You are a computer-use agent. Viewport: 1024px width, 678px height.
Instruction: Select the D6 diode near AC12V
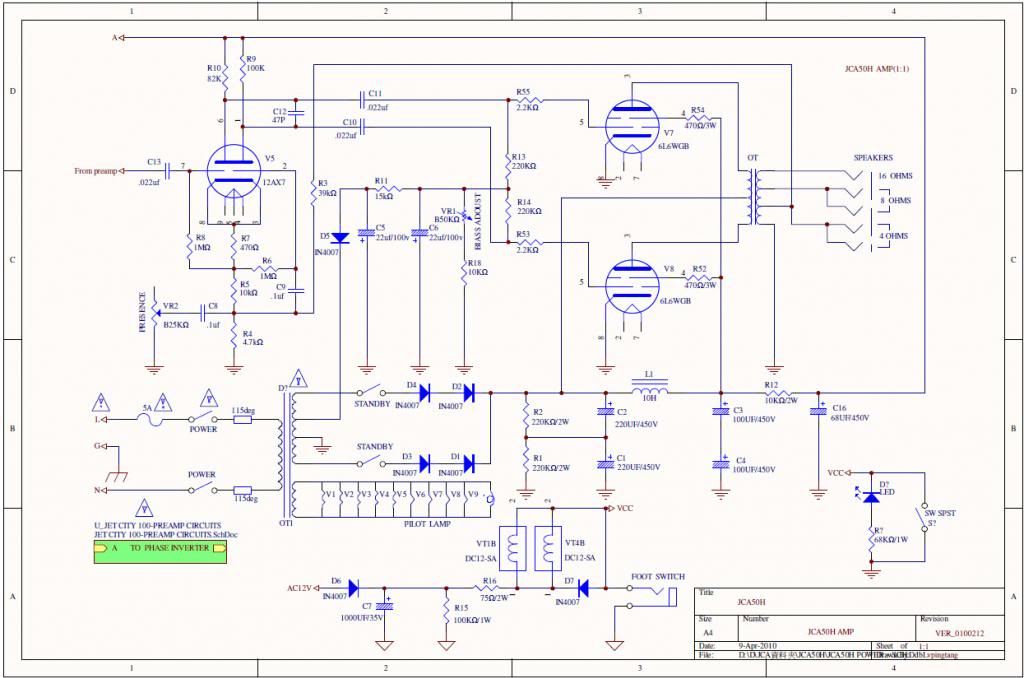coord(353,588)
